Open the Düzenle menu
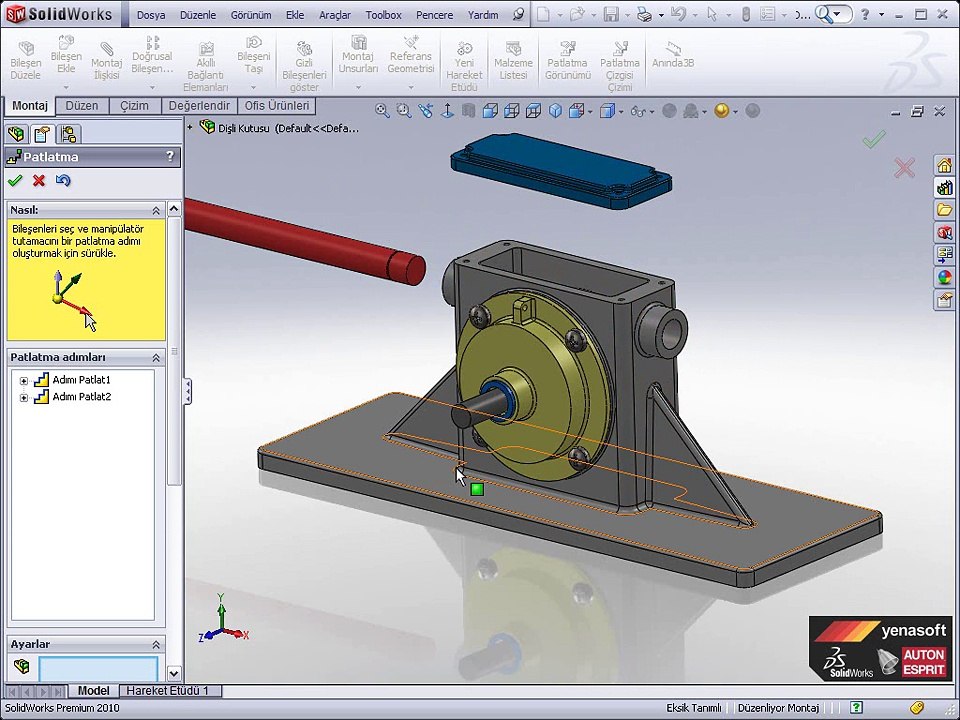Screen dimensions: 960x720 (x=198, y=15)
